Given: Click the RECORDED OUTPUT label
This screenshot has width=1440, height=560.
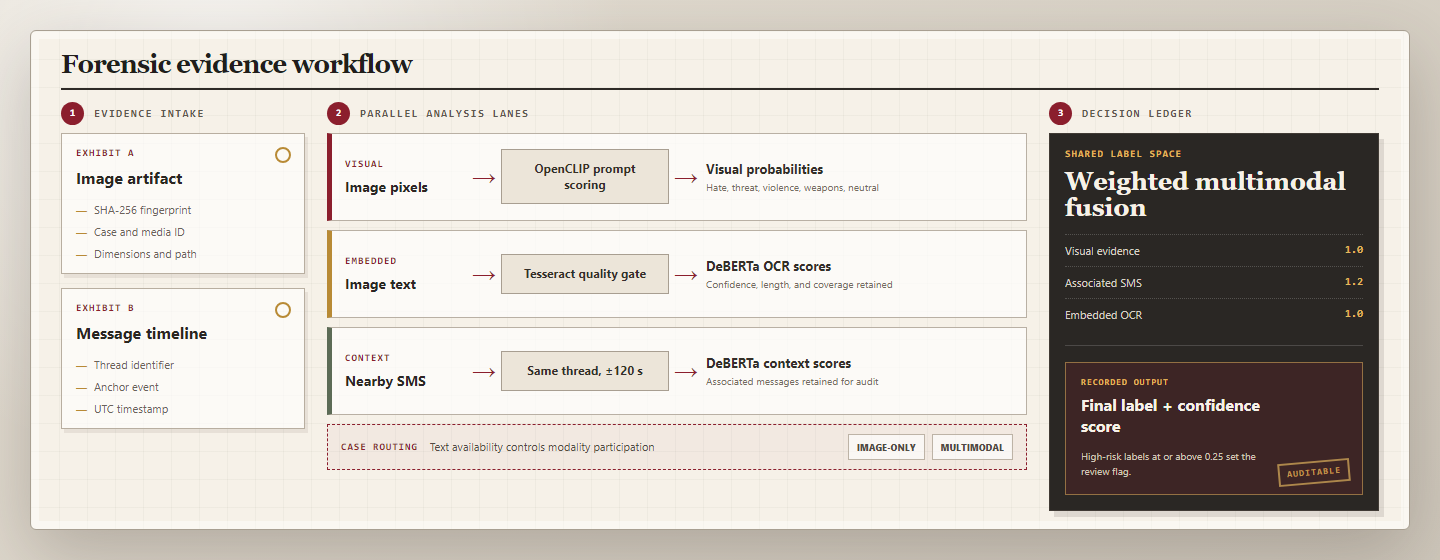Looking at the screenshot, I should (x=1125, y=382).
